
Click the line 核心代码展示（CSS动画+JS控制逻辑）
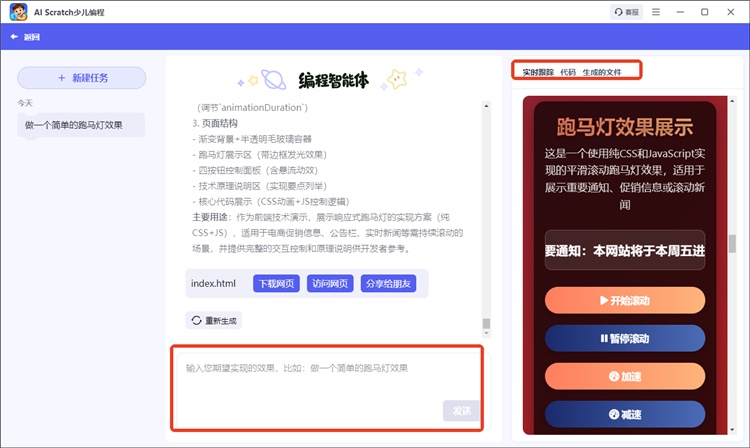point(271,202)
